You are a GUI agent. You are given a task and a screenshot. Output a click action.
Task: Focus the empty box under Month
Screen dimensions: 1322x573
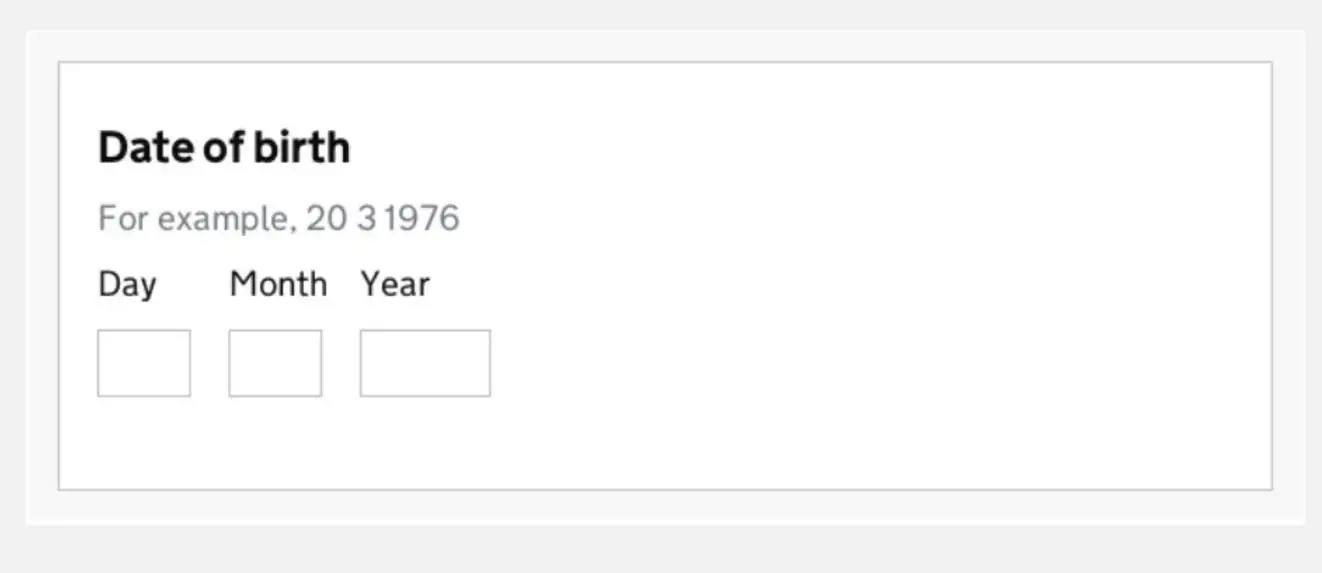pyautogui.click(x=275, y=363)
